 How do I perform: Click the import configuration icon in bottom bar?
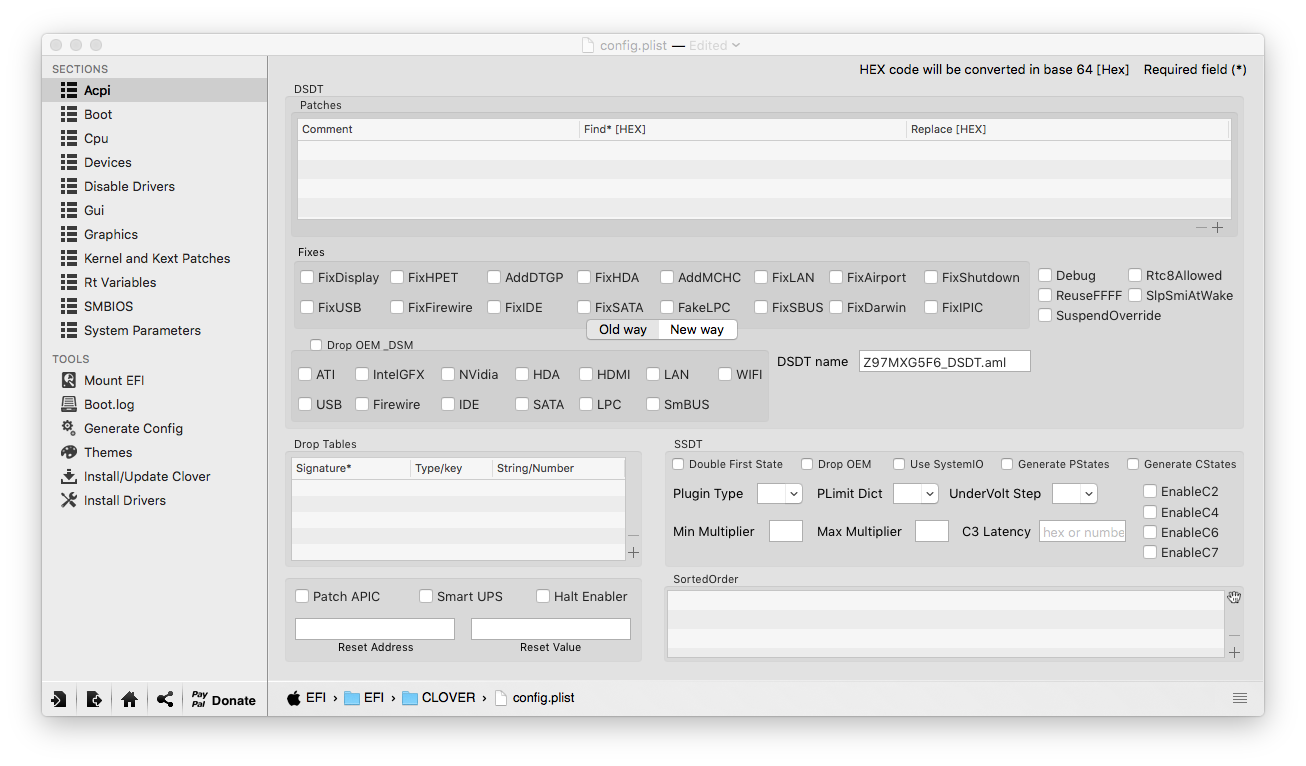point(59,699)
